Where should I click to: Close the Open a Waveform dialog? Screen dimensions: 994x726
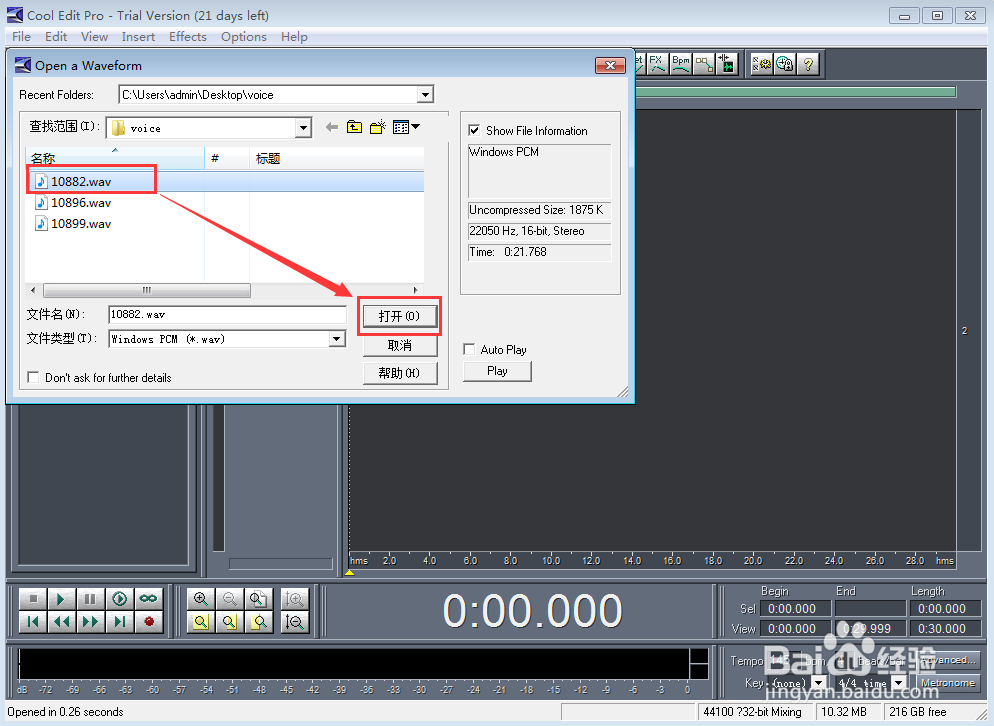point(610,65)
